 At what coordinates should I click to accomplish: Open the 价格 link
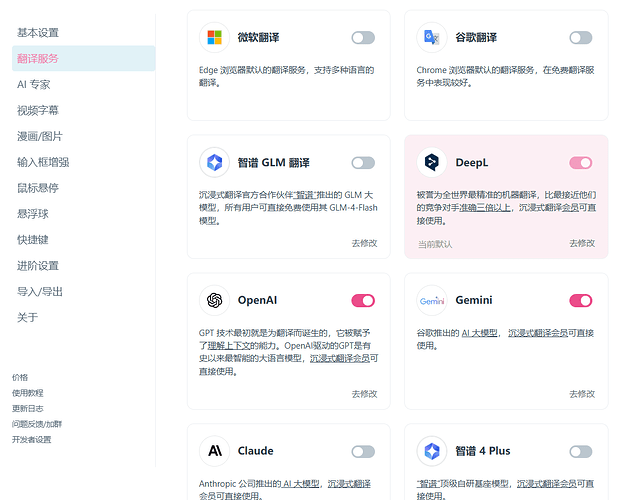20,377
